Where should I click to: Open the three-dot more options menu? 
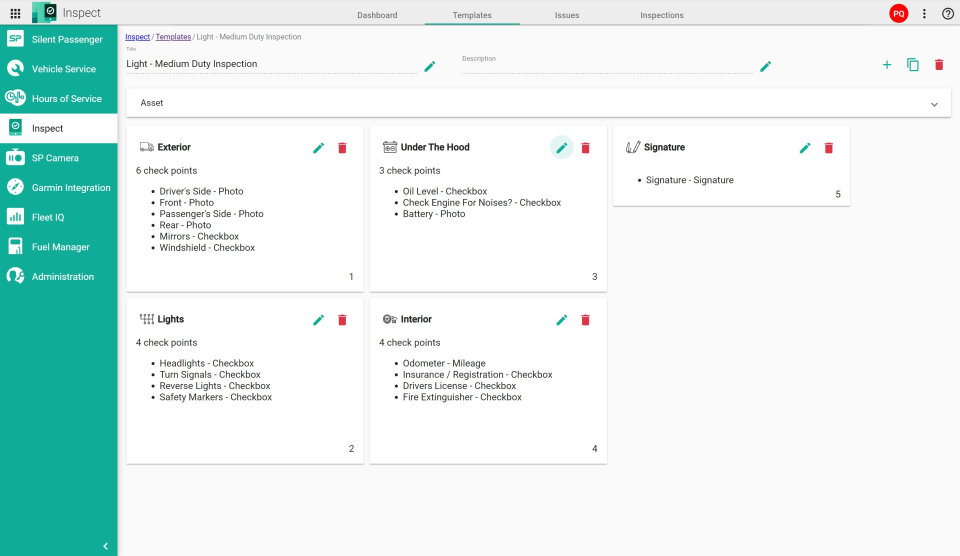pyautogui.click(x=924, y=13)
